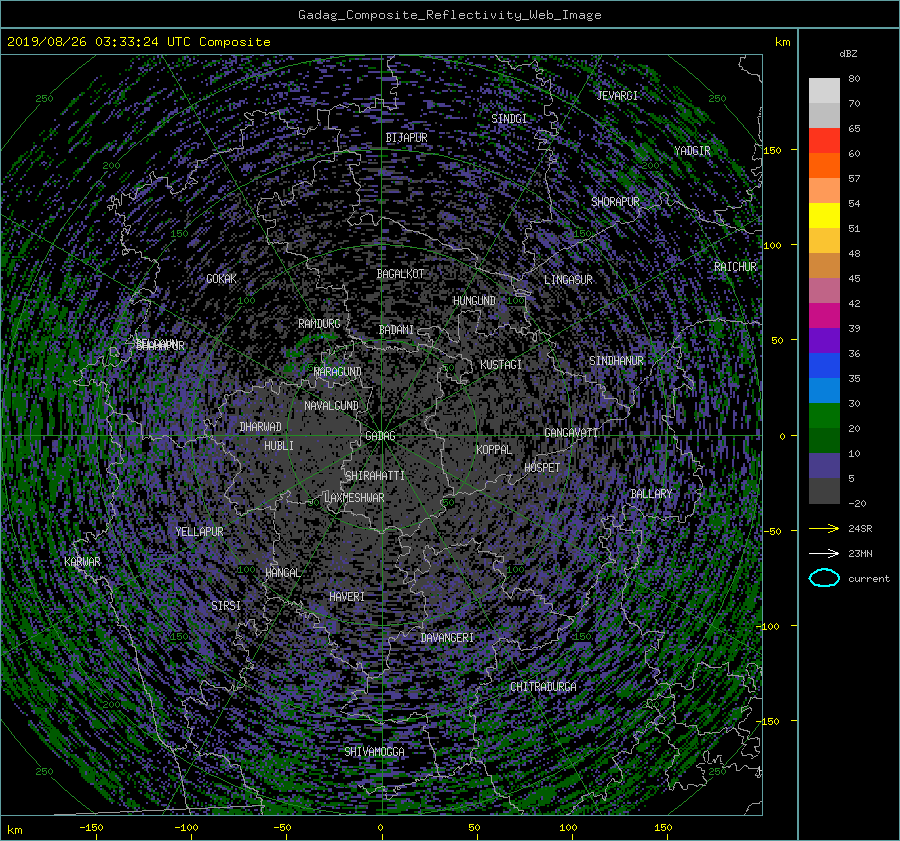This screenshot has width=900, height=841.
Task: Click the GADAG radar center label
Action: click(380, 436)
